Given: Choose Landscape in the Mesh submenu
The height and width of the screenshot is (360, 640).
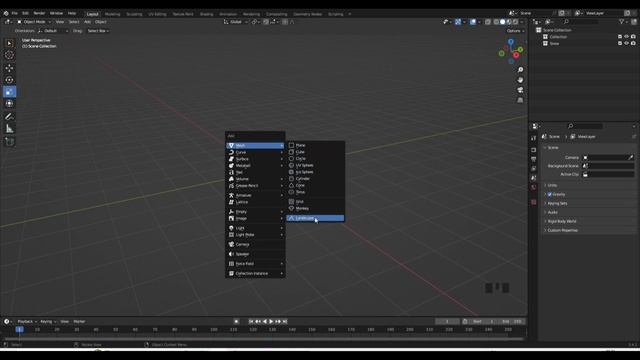Looking at the screenshot, I should (315, 218).
